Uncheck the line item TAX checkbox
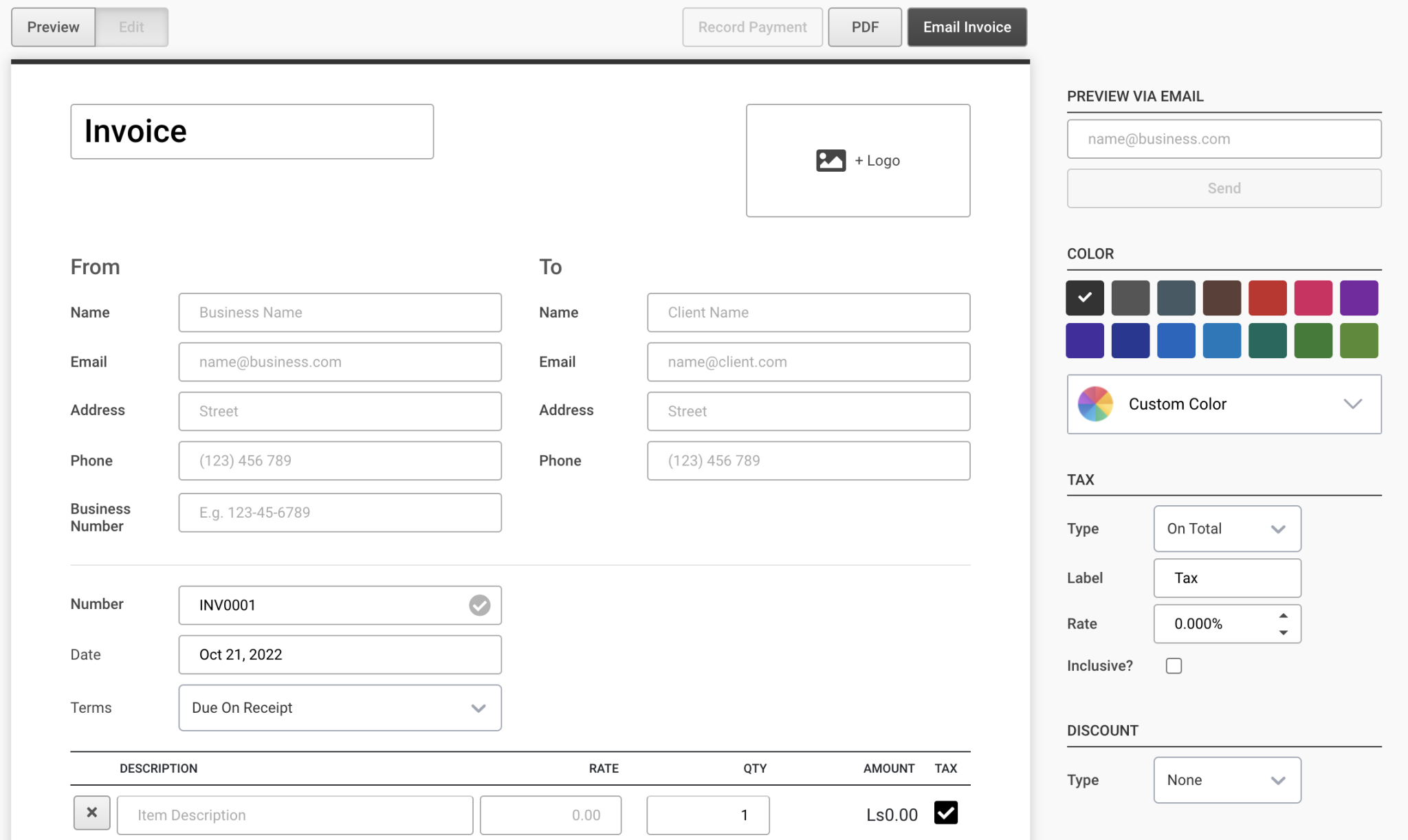The width and height of the screenshot is (1408, 840). click(x=946, y=813)
